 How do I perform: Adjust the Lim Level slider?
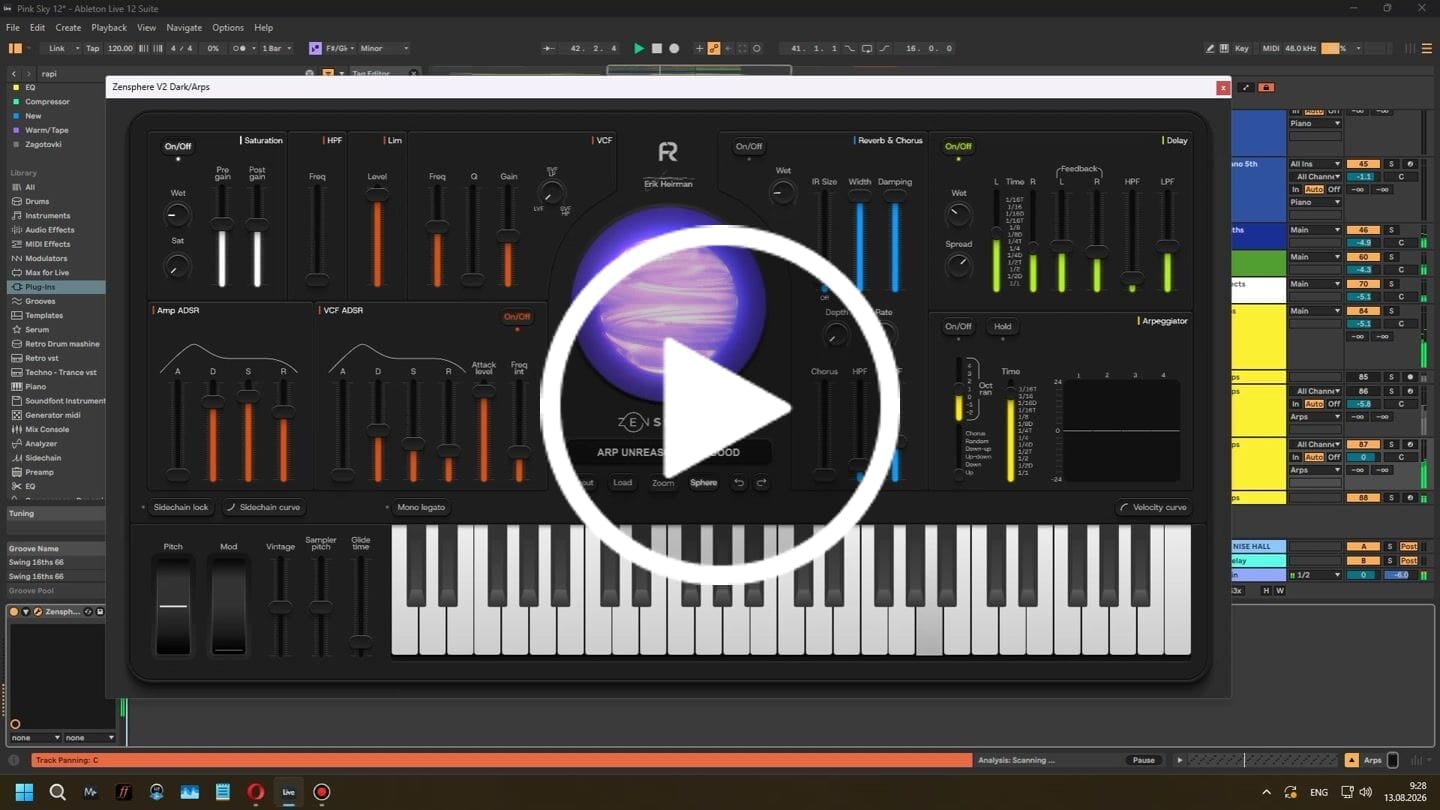[x=377, y=237]
